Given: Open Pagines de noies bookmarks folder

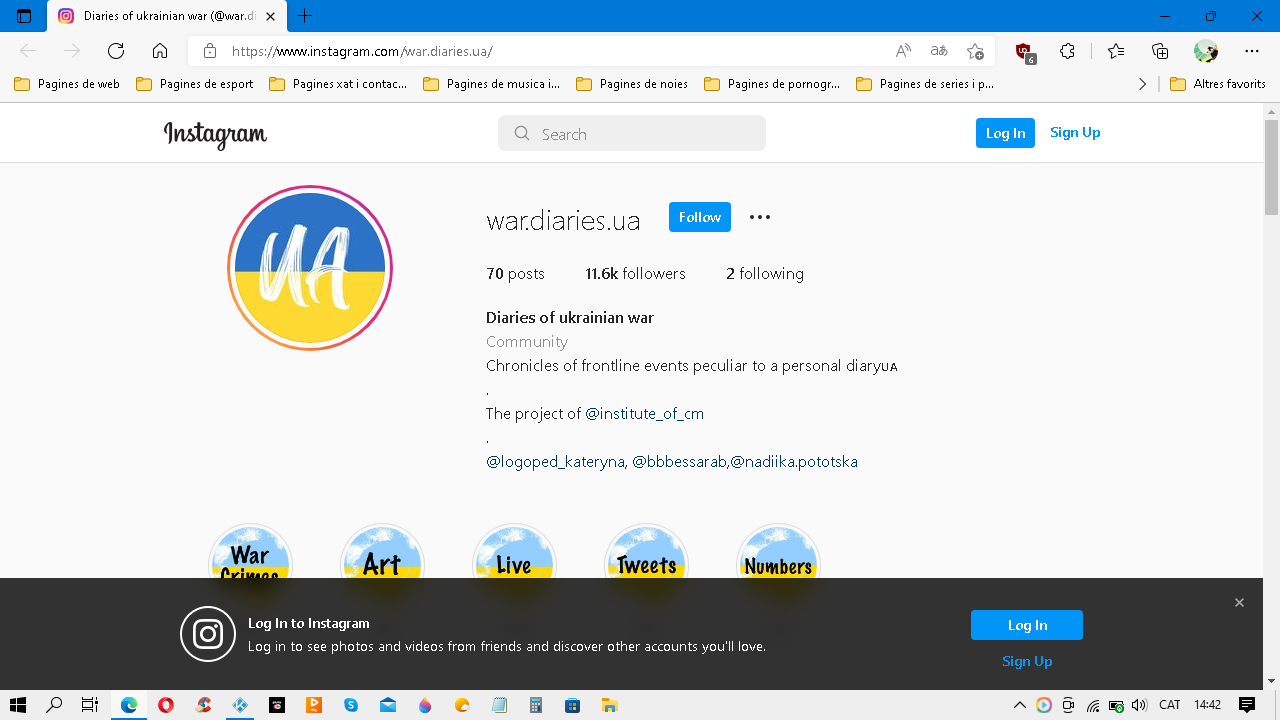Looking at the screenshot, I should 632,84.
